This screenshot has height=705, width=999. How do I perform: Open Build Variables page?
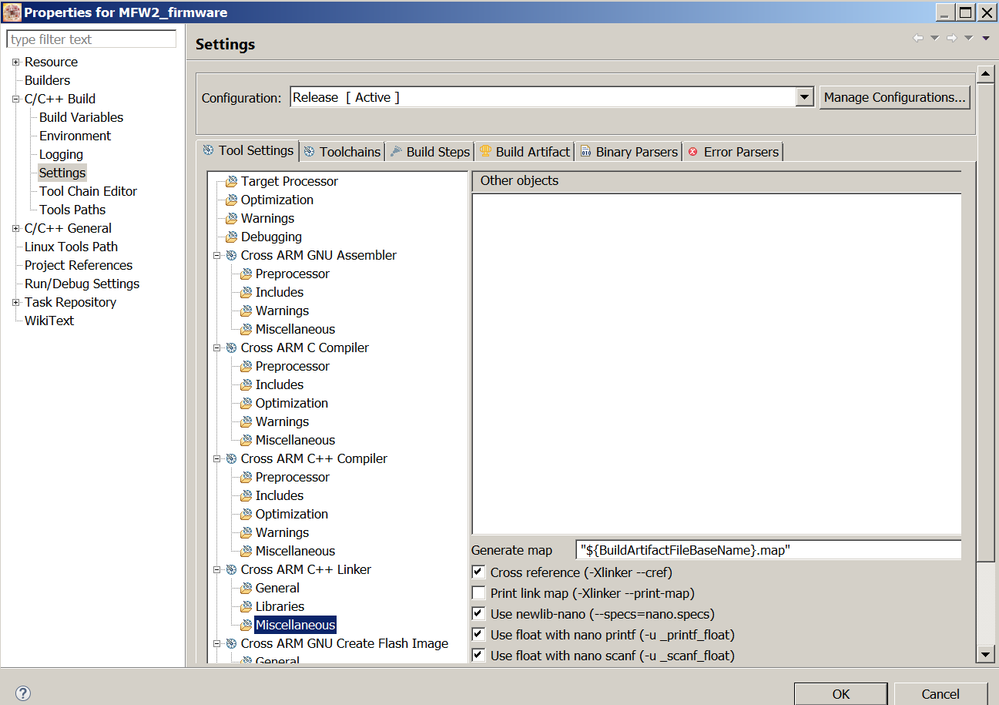81,117
